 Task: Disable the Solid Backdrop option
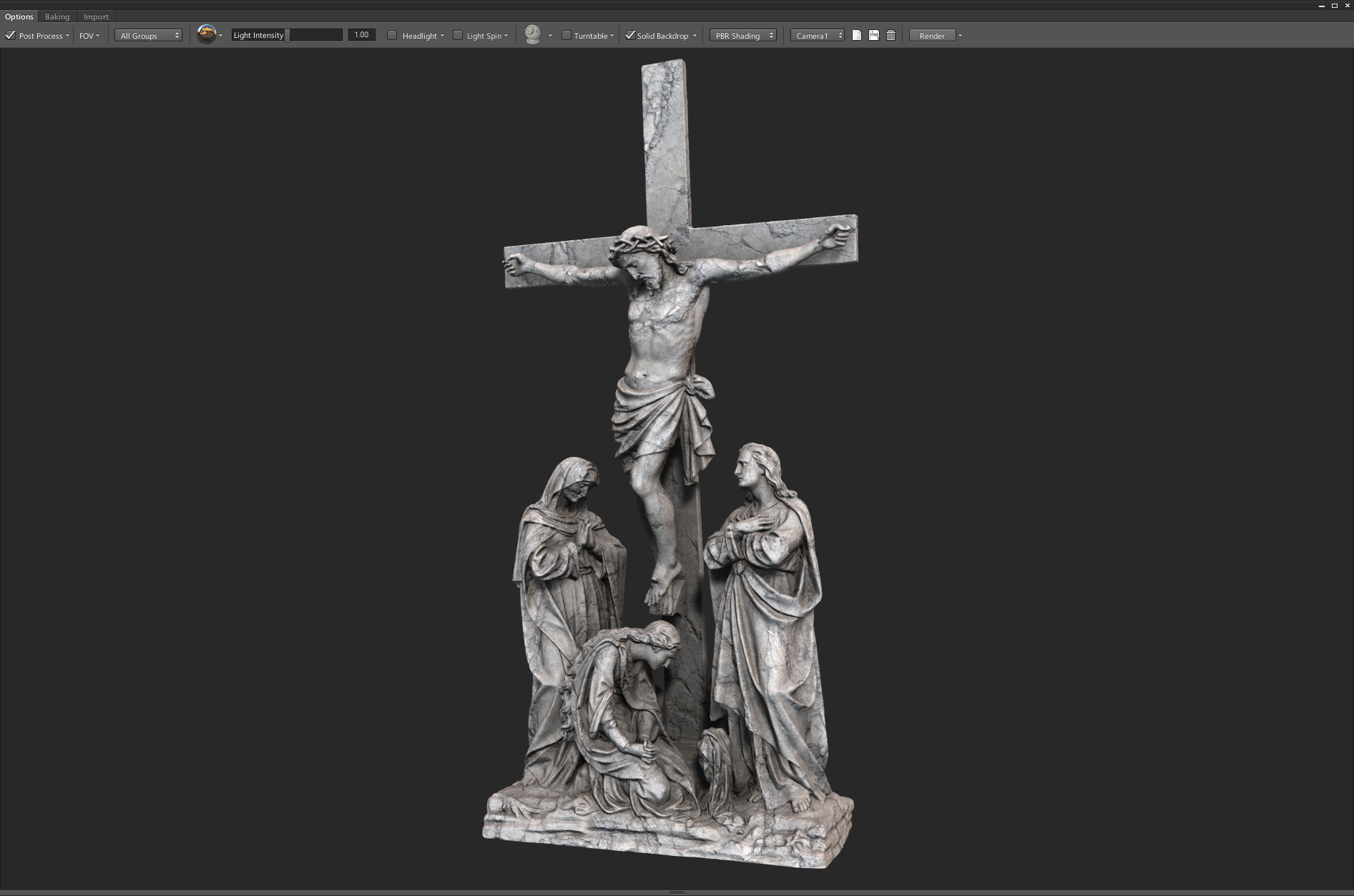[x=630, y=34]
